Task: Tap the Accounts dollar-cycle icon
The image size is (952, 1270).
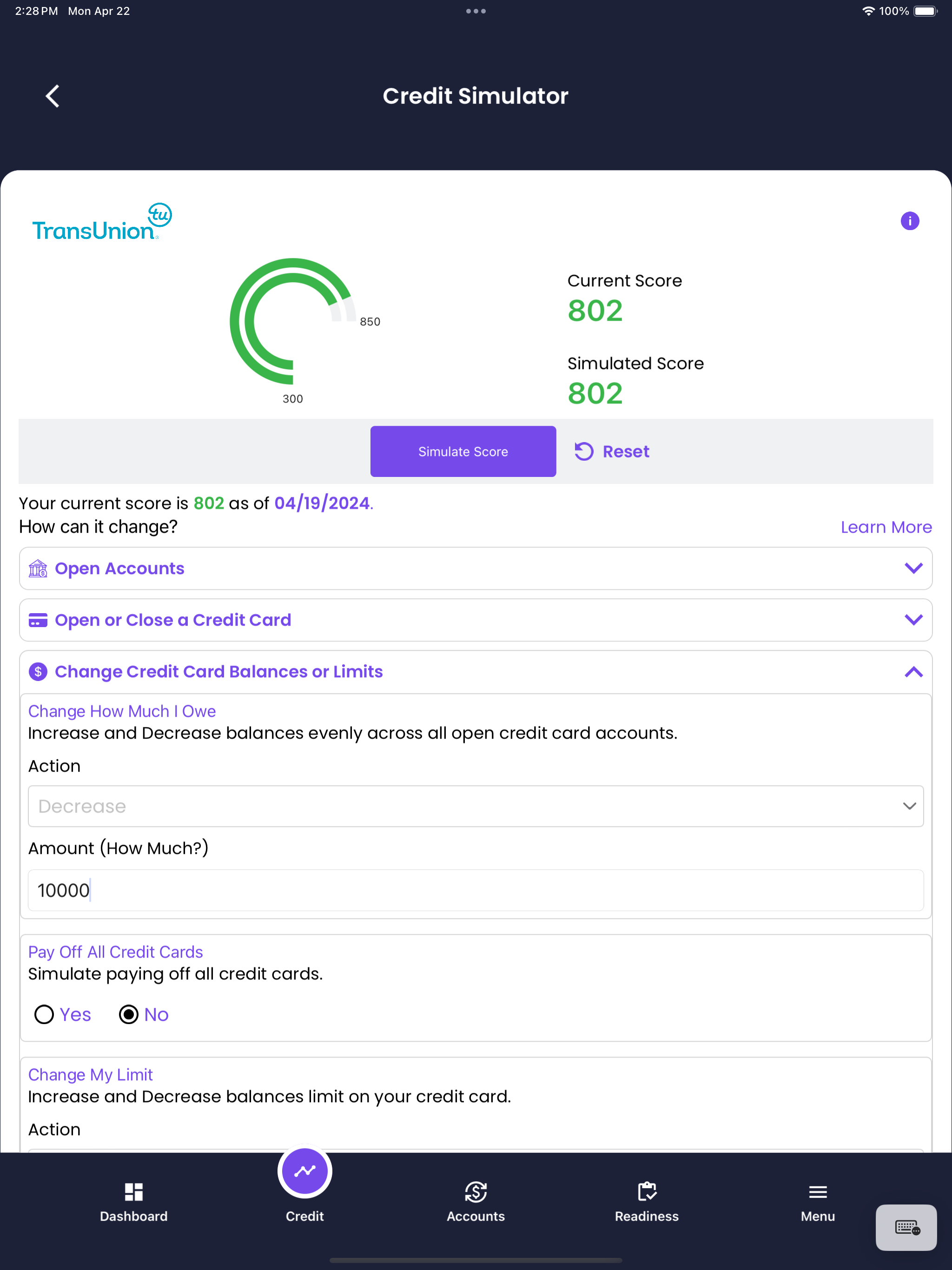Action: pyautogui.click(x=476, y=1192)
